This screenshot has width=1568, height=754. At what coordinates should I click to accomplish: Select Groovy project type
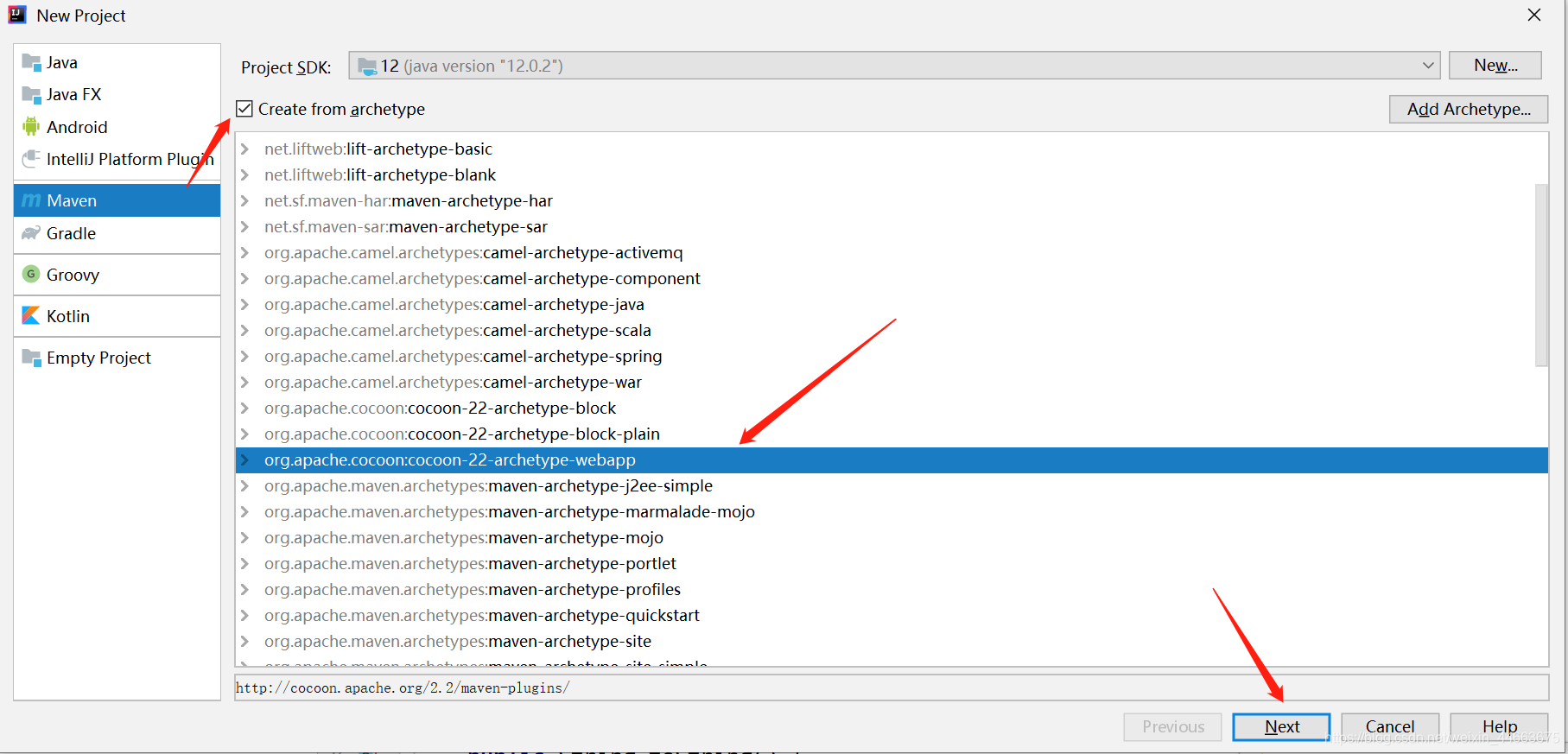tap(117, 275)
